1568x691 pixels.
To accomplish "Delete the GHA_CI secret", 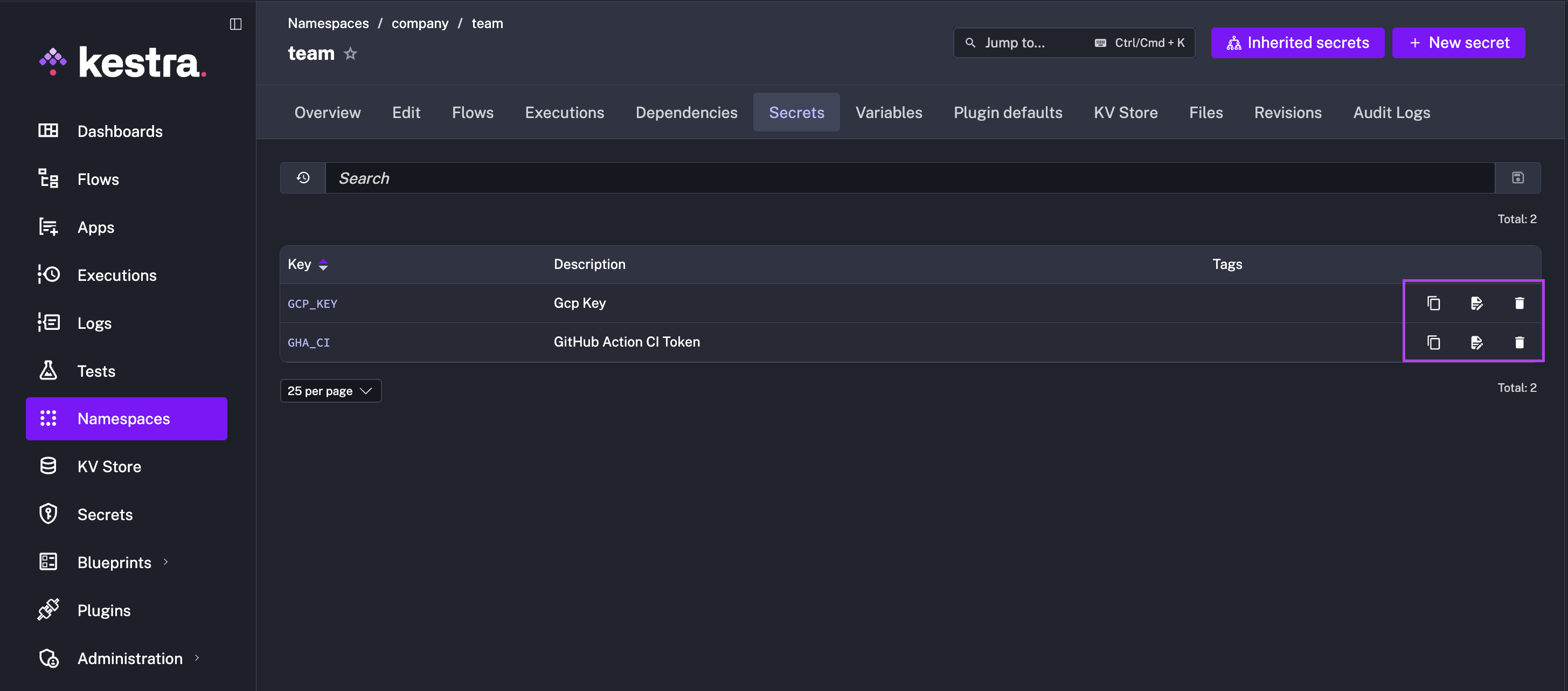I will click(1520, 342).
